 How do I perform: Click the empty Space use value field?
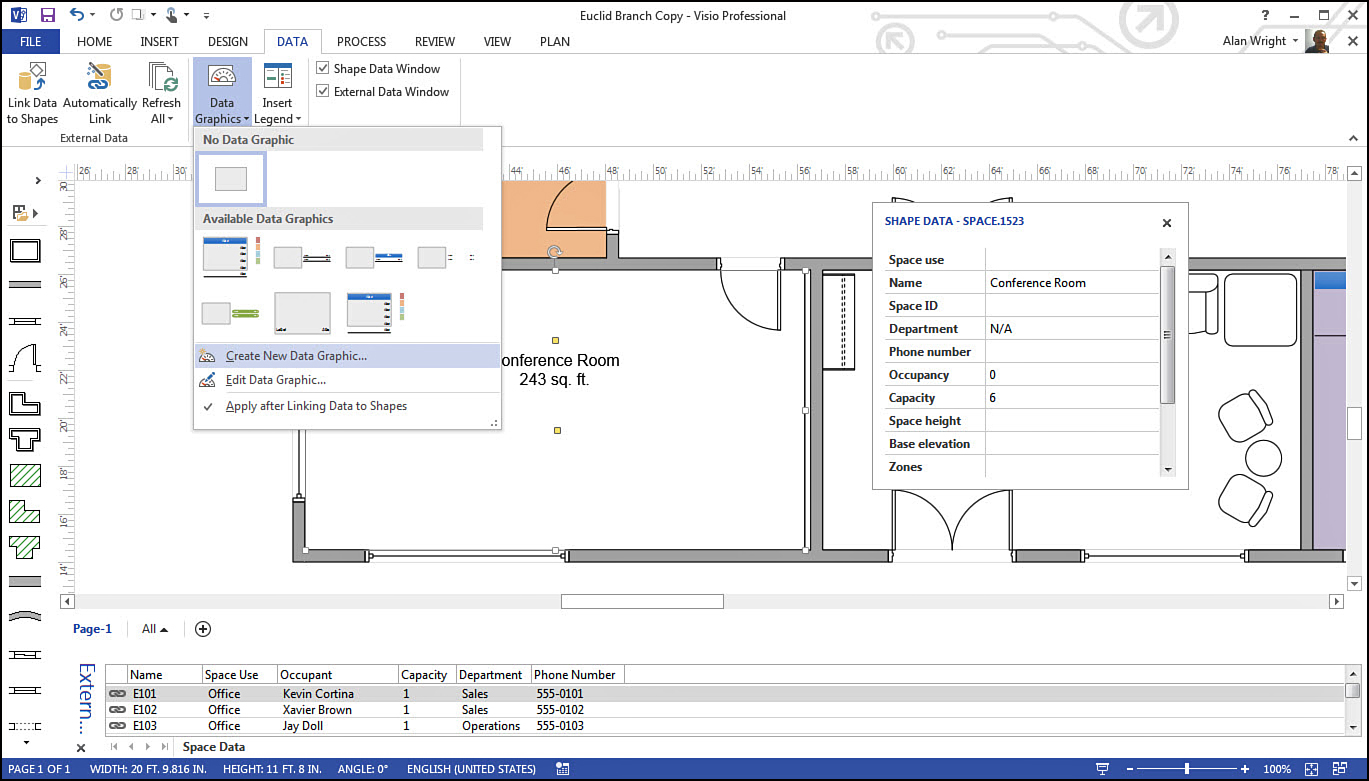coord(1072,260)
